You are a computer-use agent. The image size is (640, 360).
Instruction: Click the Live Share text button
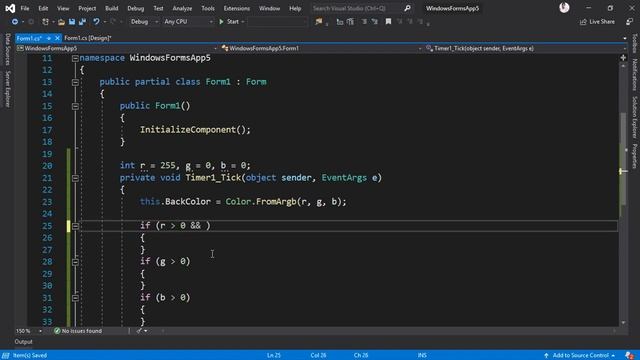[602, 22]
